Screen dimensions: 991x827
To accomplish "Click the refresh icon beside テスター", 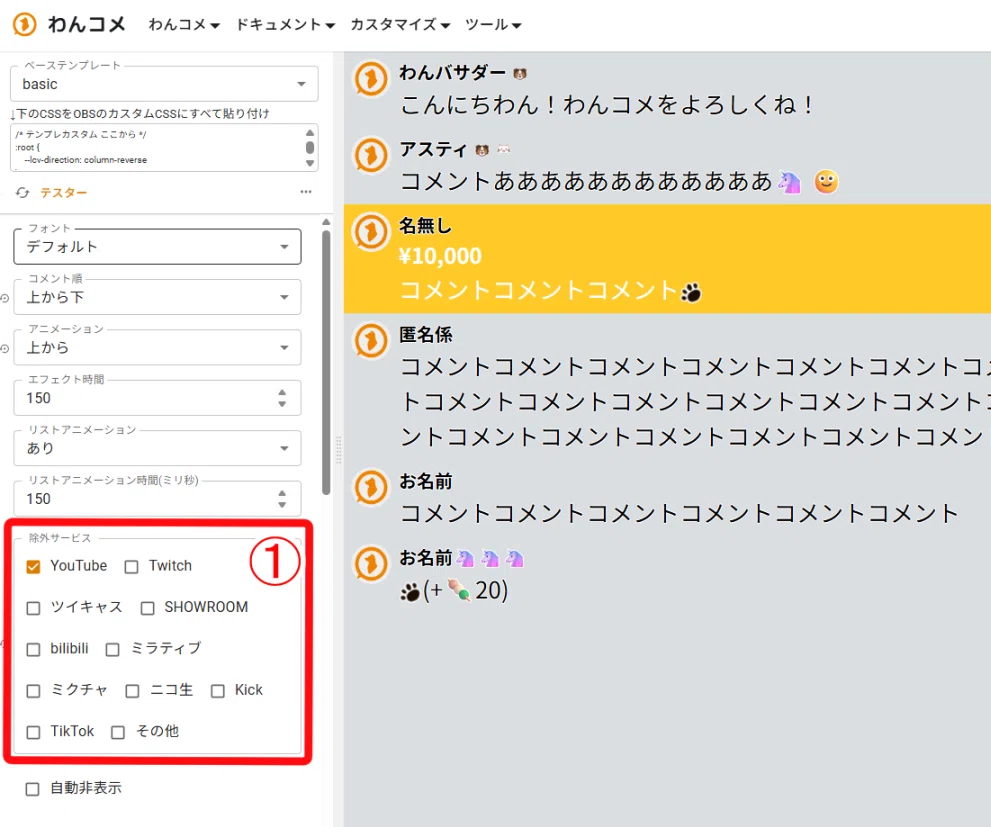I will click(x=23, y=193).
